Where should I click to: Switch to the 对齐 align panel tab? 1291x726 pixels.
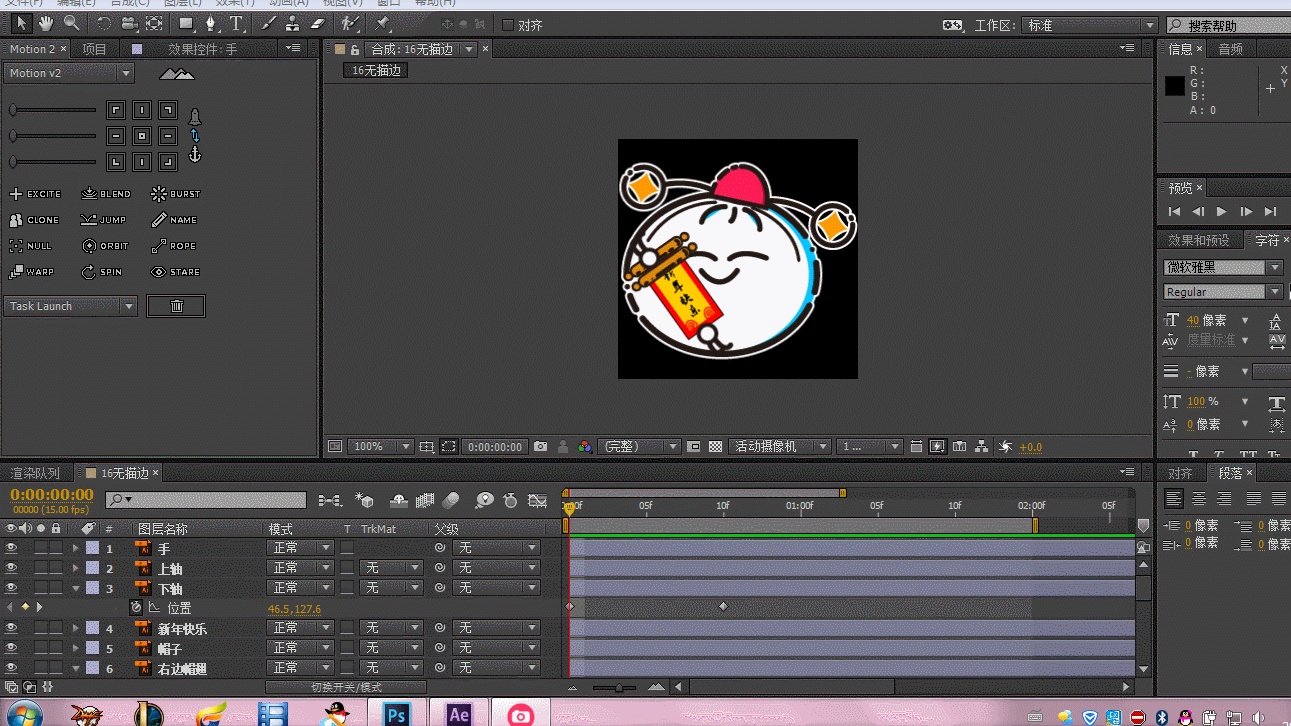(x=1180, y=473)
